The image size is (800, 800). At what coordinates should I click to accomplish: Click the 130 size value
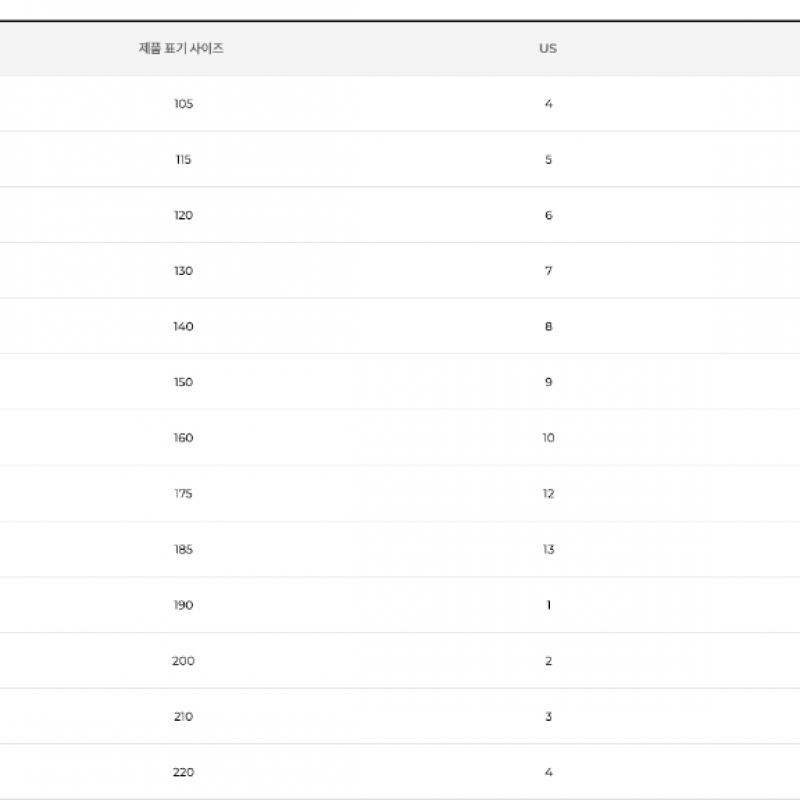coord(183,271)
